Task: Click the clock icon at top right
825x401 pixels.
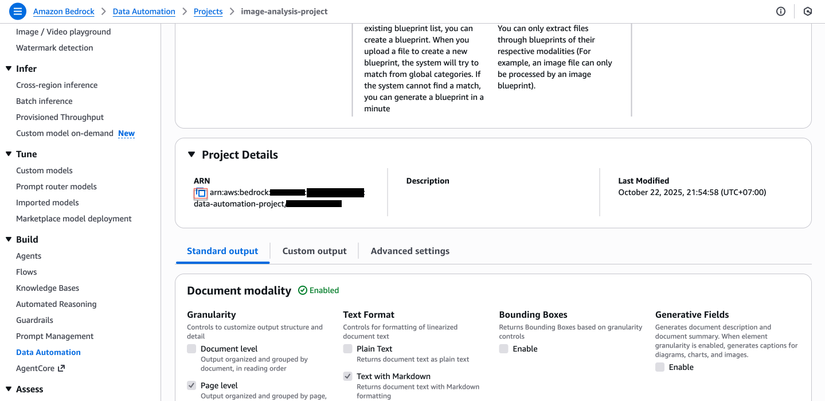Action: (808, 11)
